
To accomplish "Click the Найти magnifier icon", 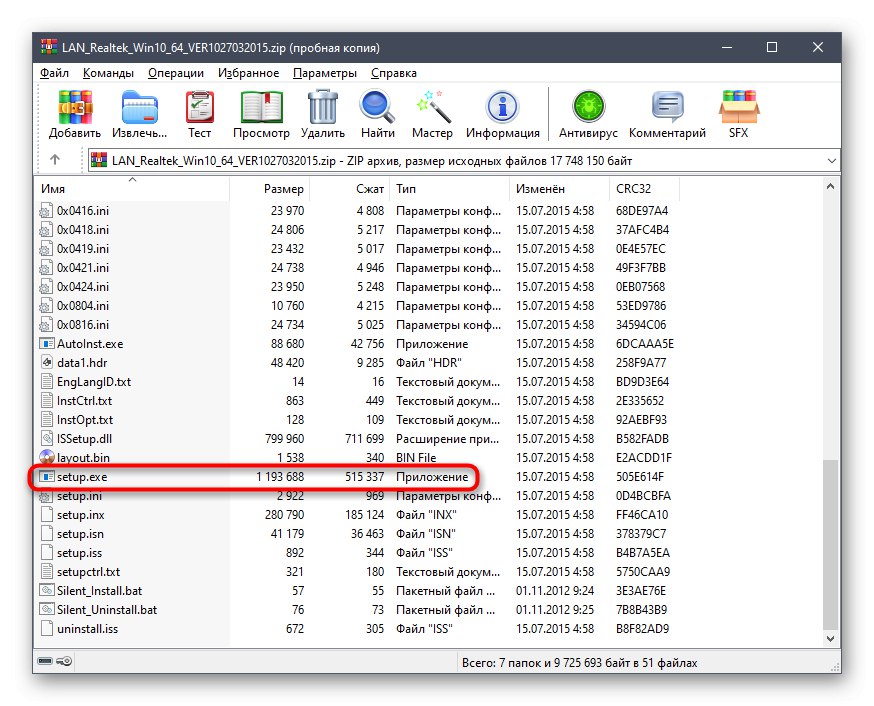I will [x=377, y=106].
